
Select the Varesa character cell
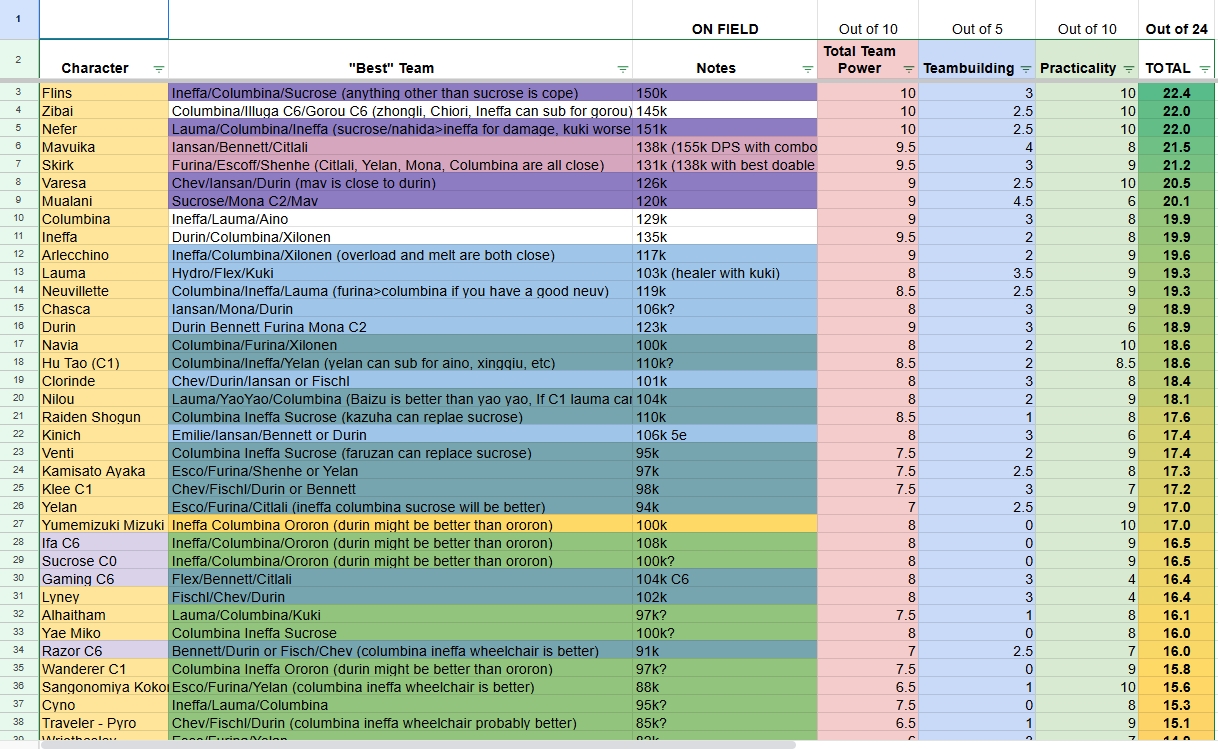tap(104, 183)
